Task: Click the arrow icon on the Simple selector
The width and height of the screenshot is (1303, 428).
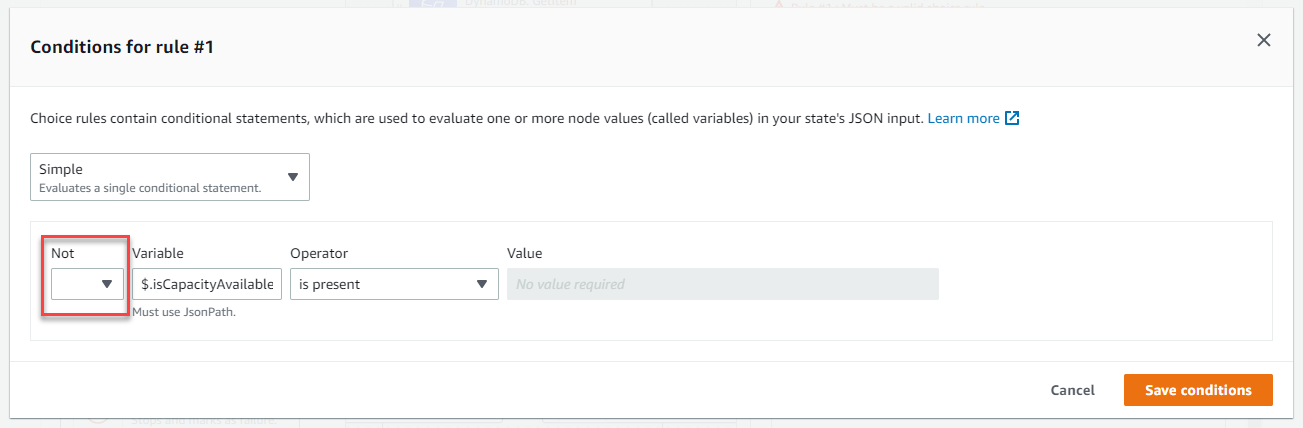Action: pyautogui.click(x=293, y=177)
